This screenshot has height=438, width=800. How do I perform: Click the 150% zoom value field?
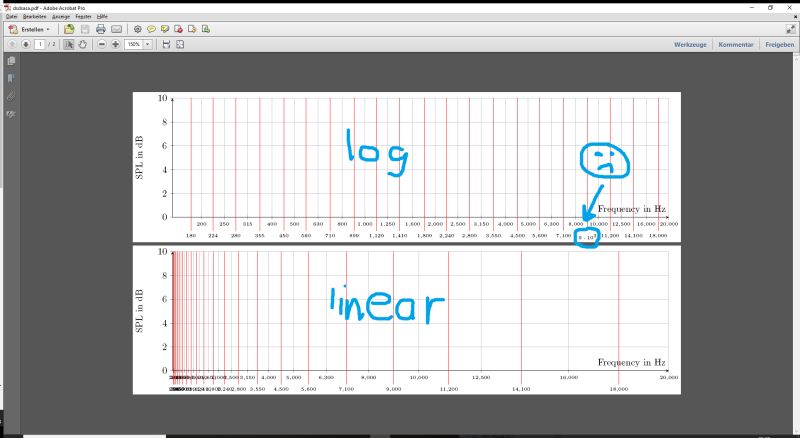[134, 44]
